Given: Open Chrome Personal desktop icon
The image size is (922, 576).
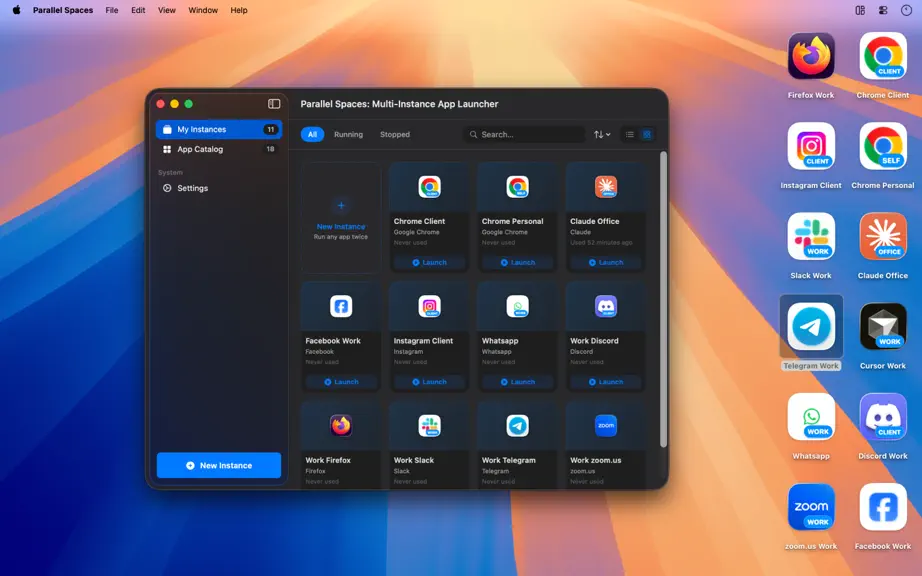Looking at the screenshot, I should click(883, 146).
